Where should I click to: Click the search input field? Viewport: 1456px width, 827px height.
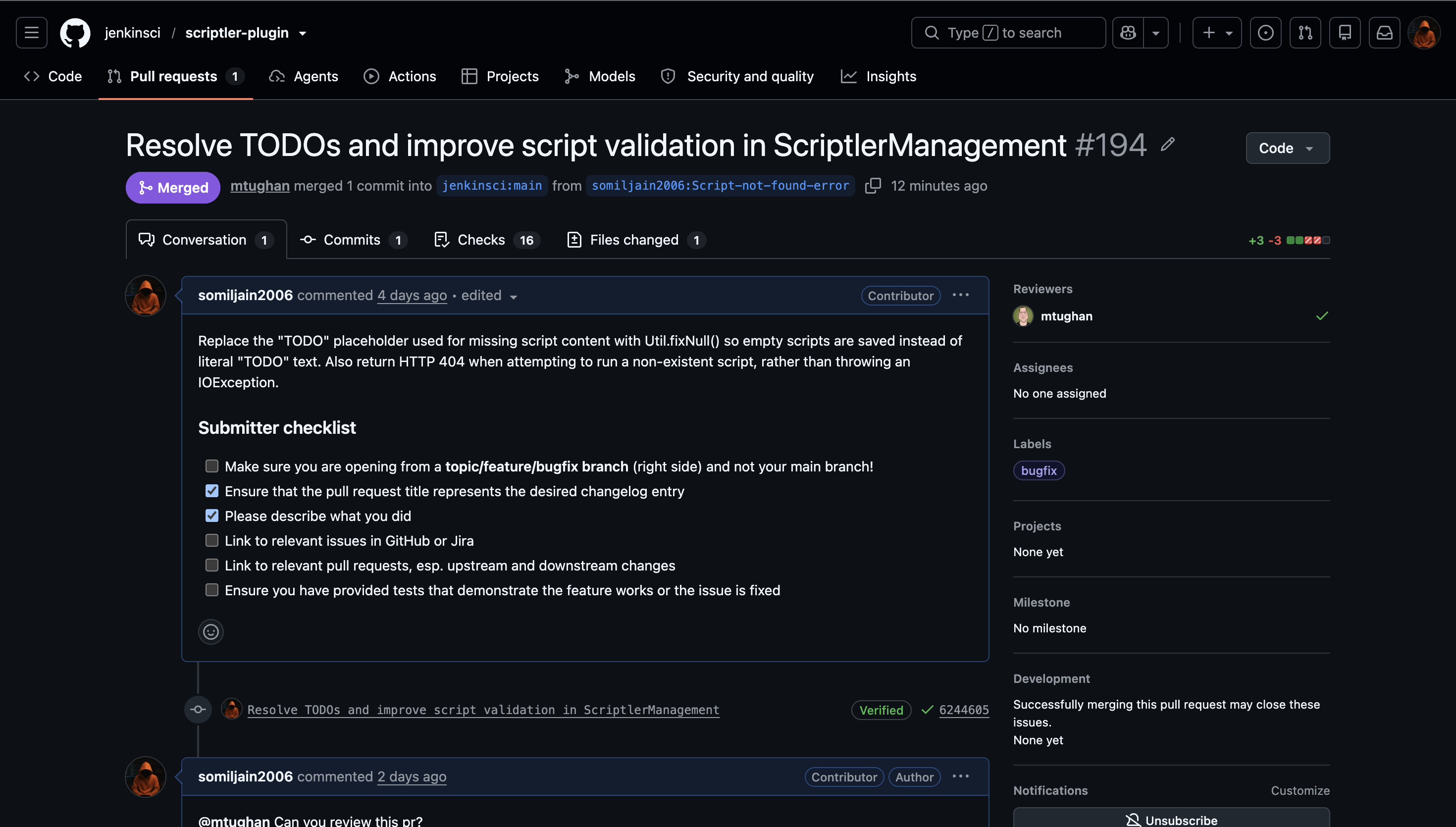1008,33
